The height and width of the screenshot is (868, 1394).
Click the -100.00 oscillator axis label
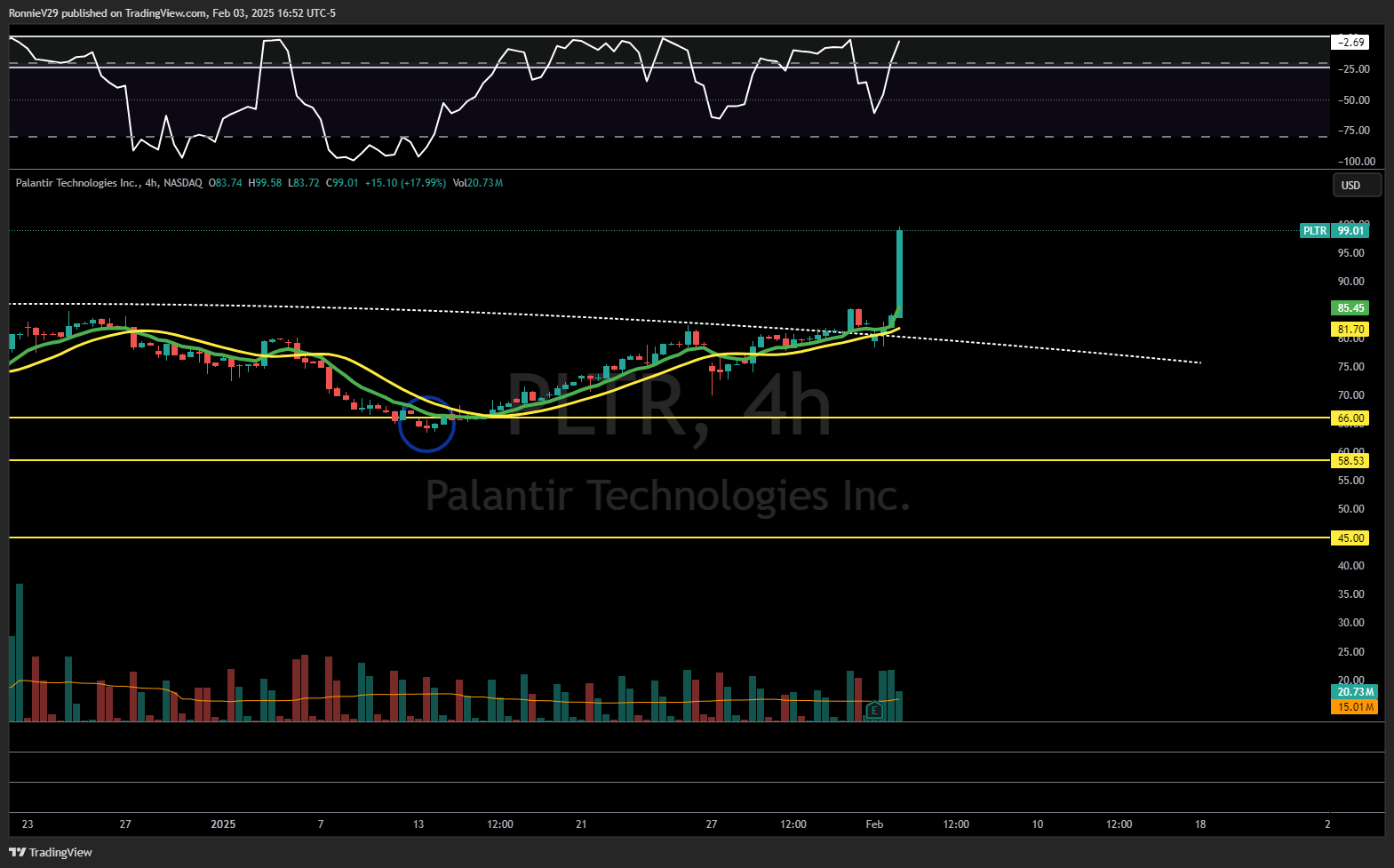tap(1357, 162)
